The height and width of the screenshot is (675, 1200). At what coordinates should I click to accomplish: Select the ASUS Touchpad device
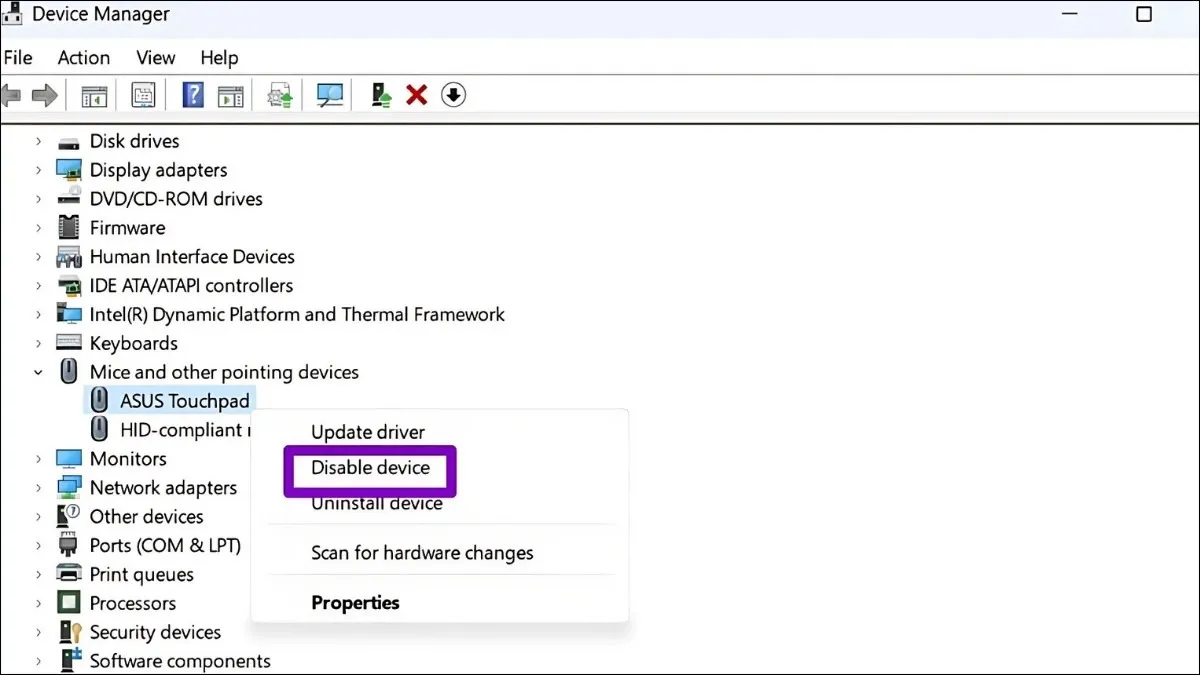tap(185, 401)
